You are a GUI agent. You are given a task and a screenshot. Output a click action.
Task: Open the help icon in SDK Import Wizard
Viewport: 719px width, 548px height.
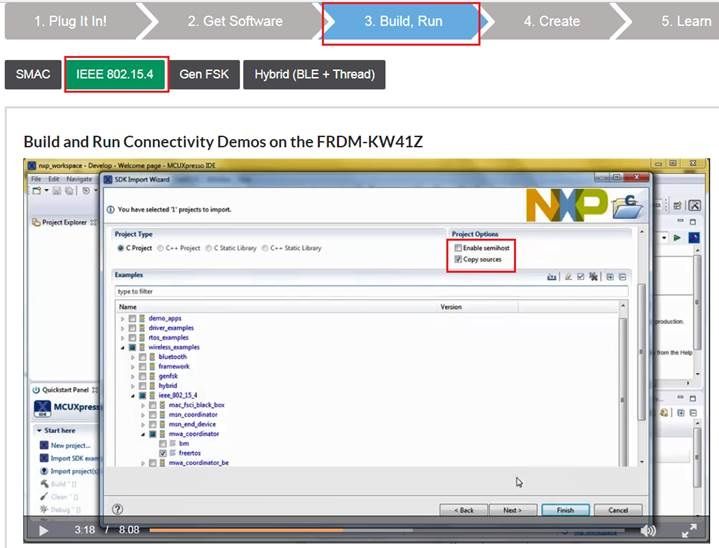[117, 509]
